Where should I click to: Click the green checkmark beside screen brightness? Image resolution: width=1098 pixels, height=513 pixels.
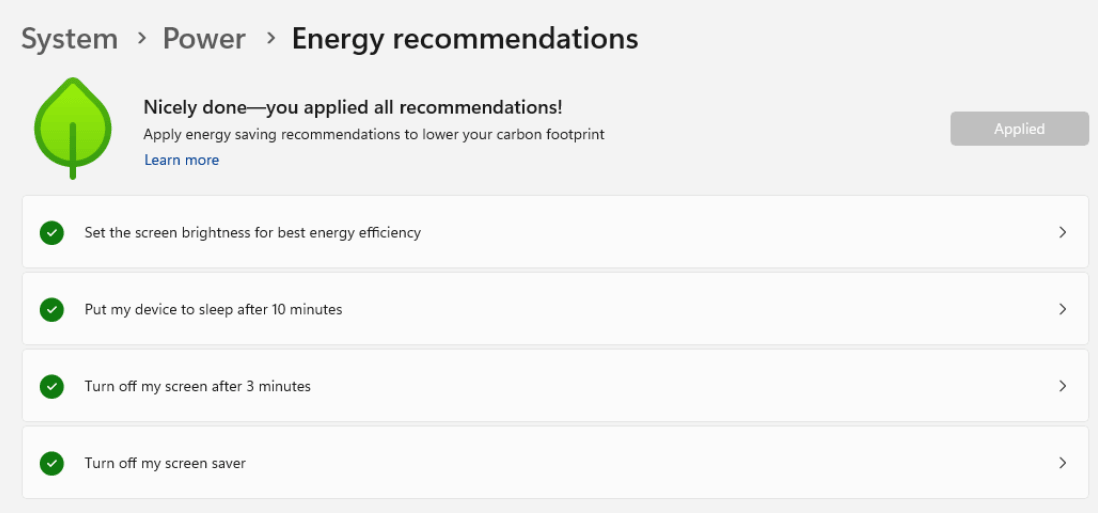click(x=51, y=233)
